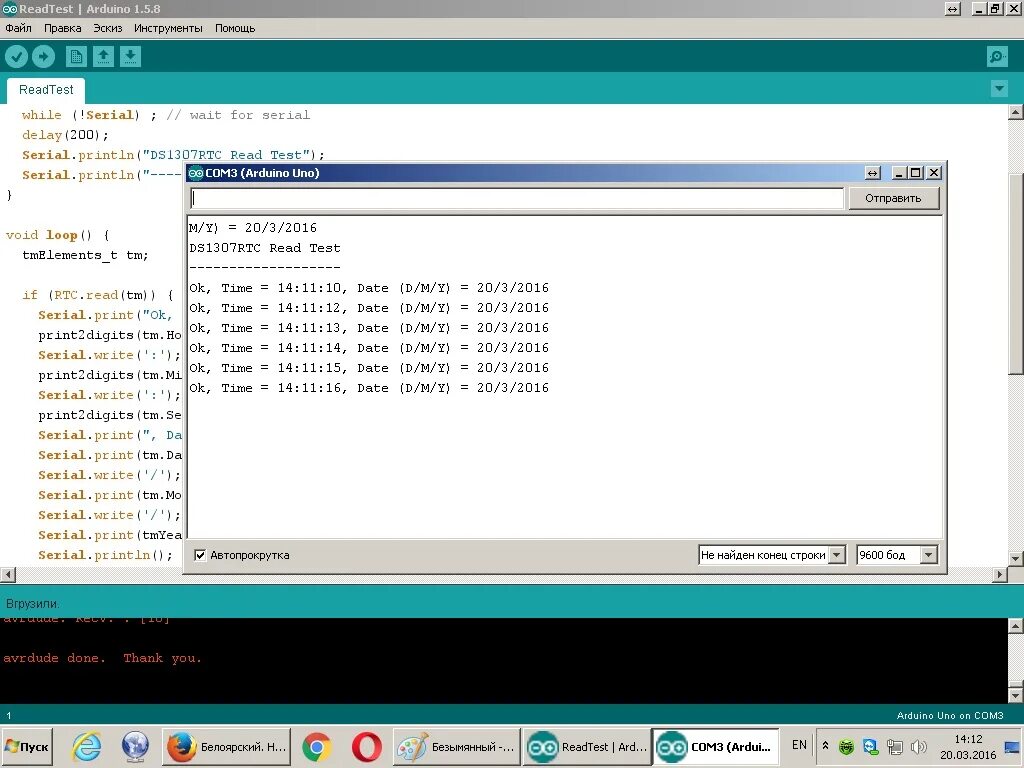Switch to Paint Безымянный window
The height and width of the screenshot is (768, 1024).
pyautogui.click(x=456, y=746)
